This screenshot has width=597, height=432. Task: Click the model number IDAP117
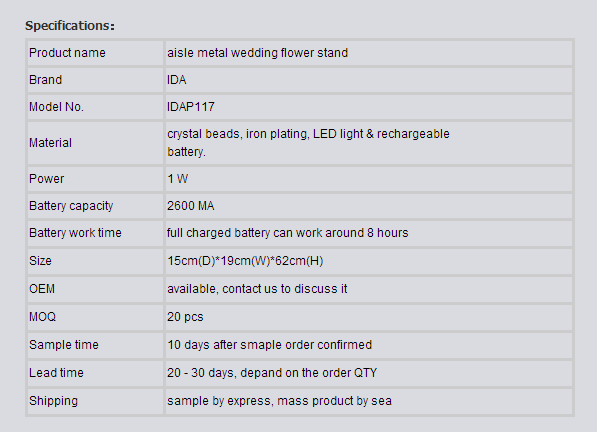(191, 107)
